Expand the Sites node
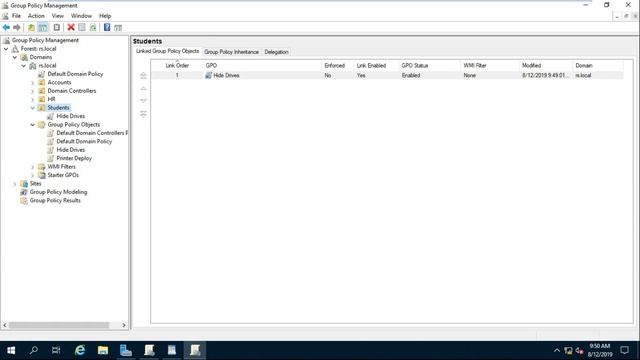Image resolution: width=640 pixels, height=360 pixels. (15, 184)
